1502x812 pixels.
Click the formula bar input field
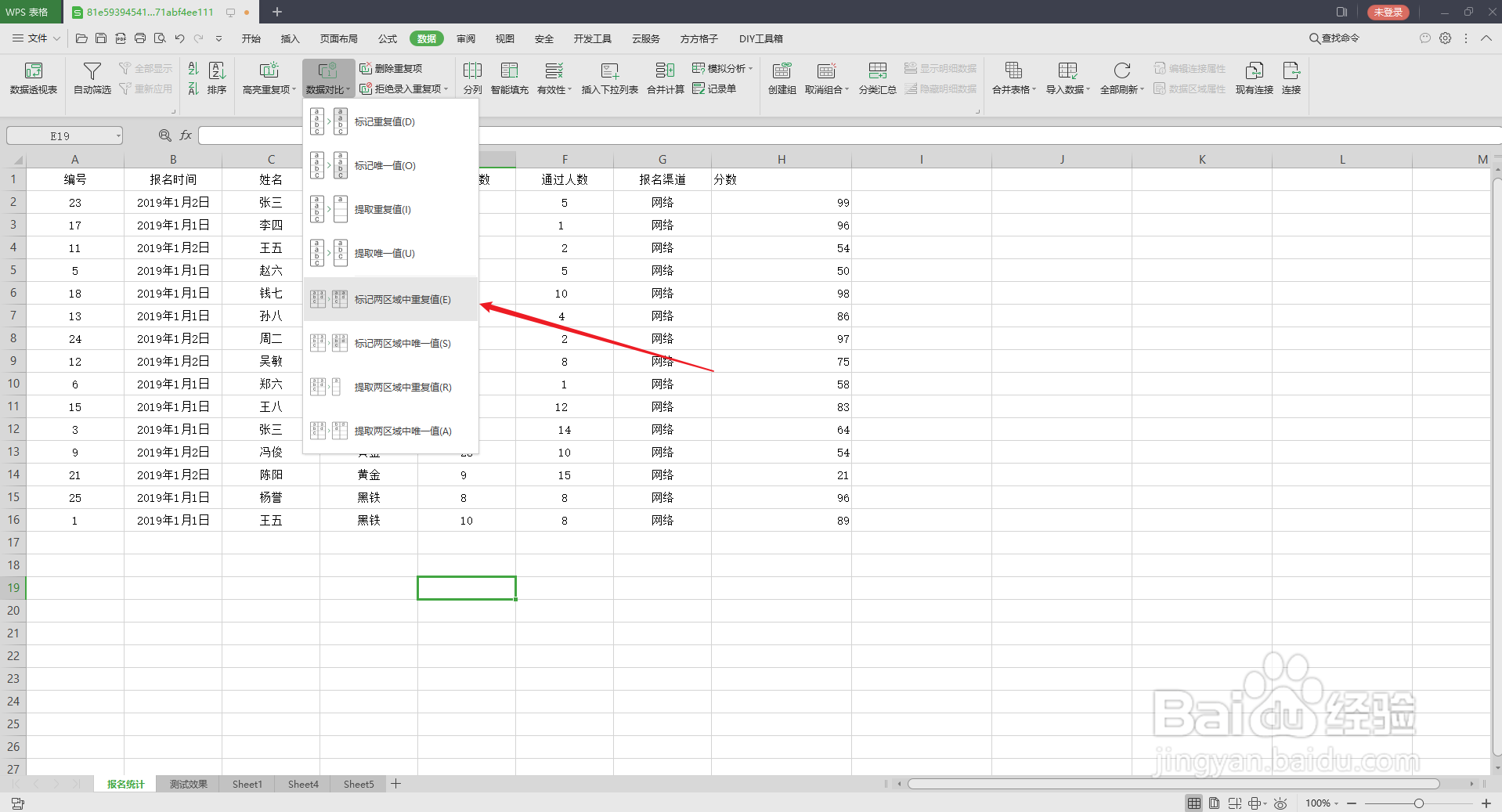848,135
